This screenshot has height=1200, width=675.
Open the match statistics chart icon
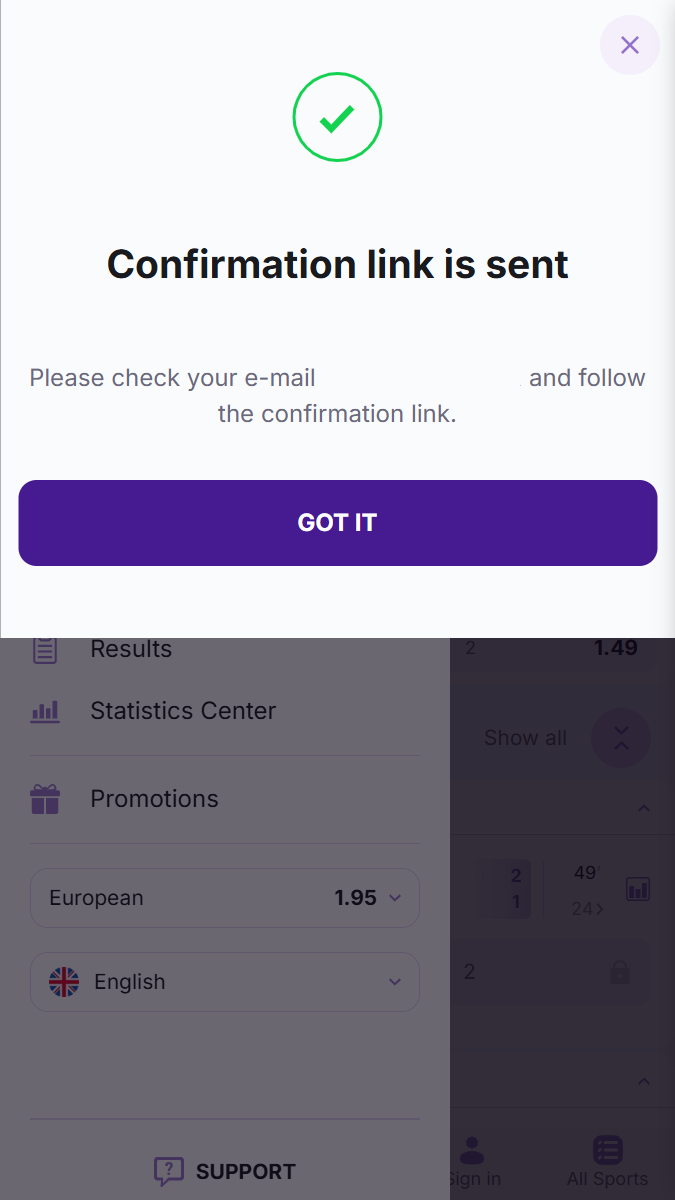pos(638,888)
